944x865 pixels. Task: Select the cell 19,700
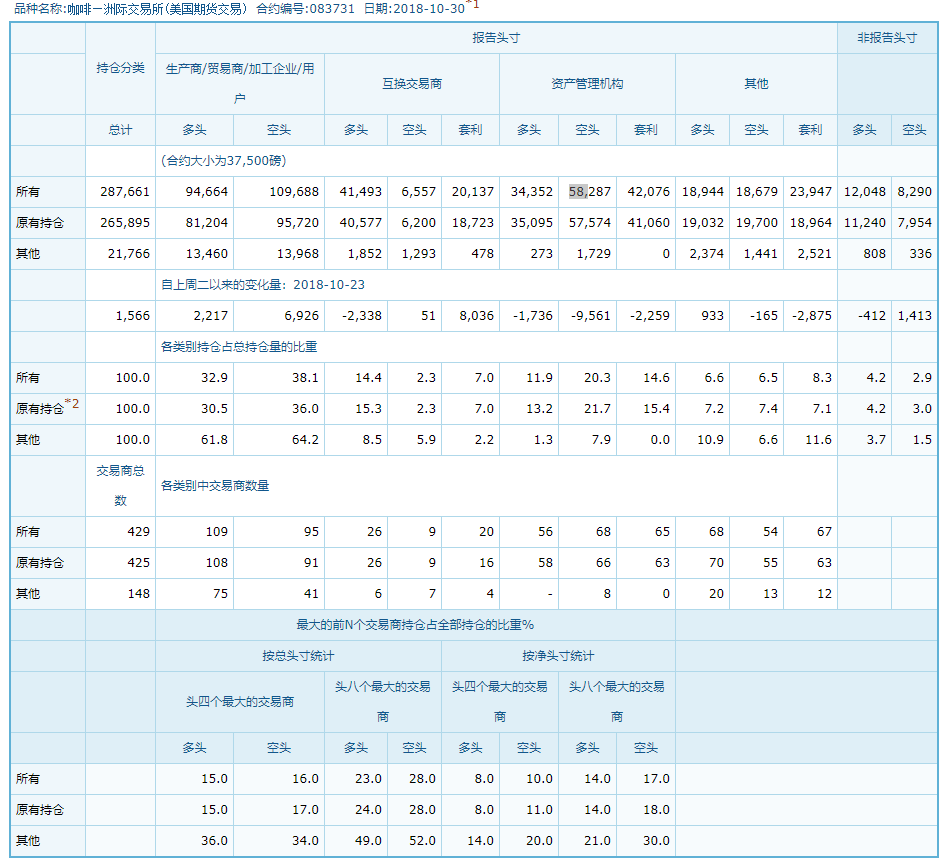coord(757,223)
